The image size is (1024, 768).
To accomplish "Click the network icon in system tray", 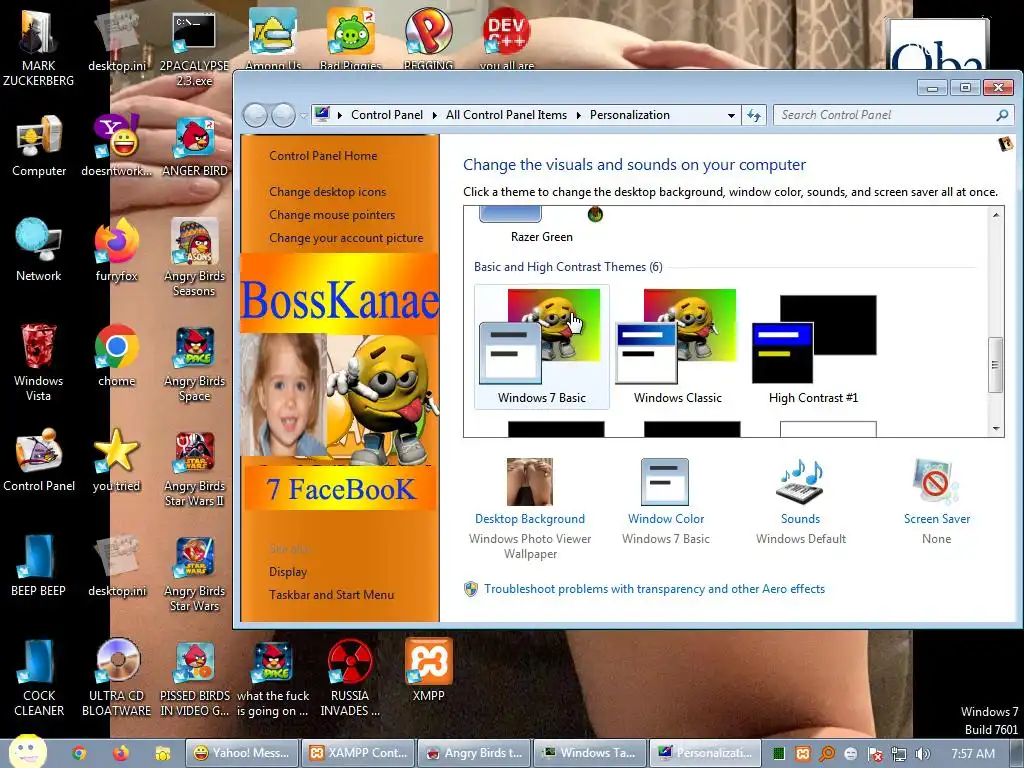I will 899,754.
